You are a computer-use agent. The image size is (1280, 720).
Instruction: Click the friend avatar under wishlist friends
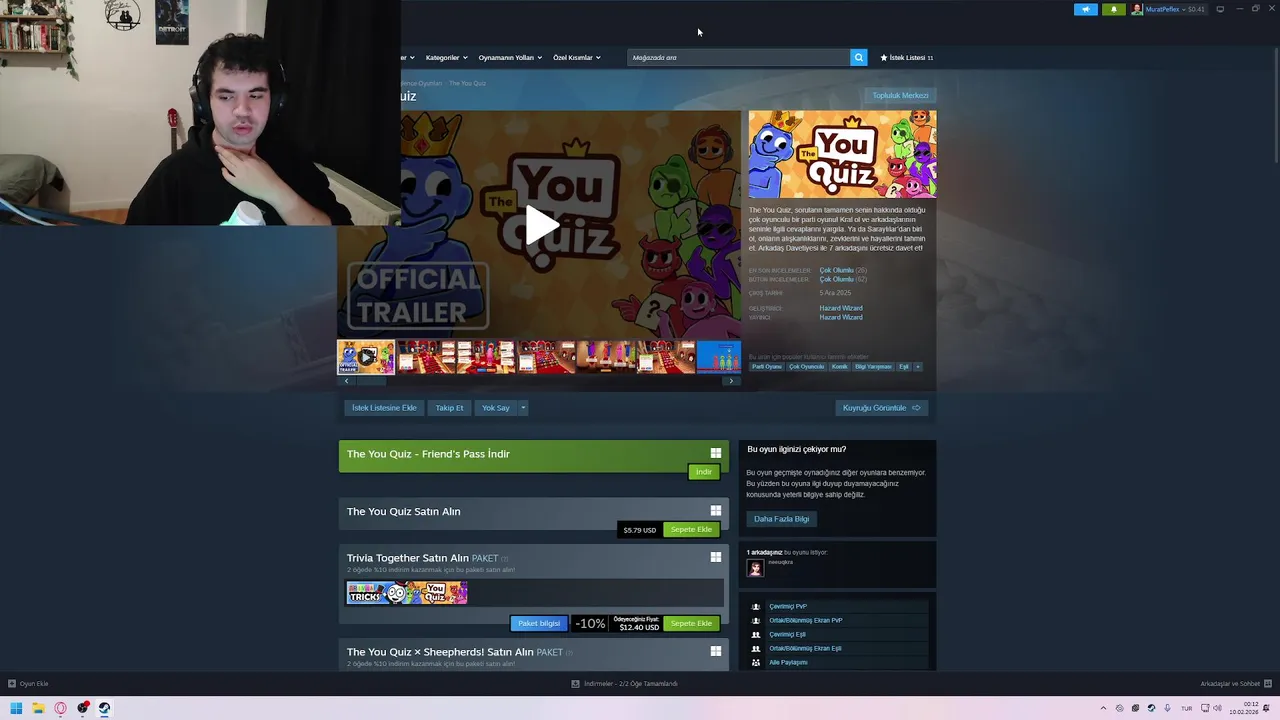click(755, 568)
